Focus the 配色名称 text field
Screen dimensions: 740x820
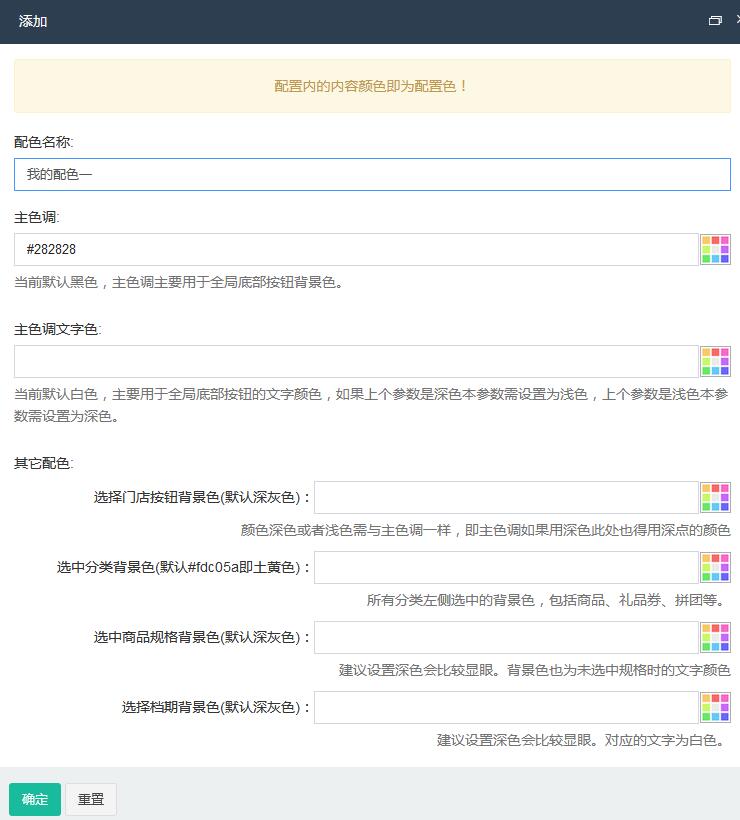click(x=372, y=174)
